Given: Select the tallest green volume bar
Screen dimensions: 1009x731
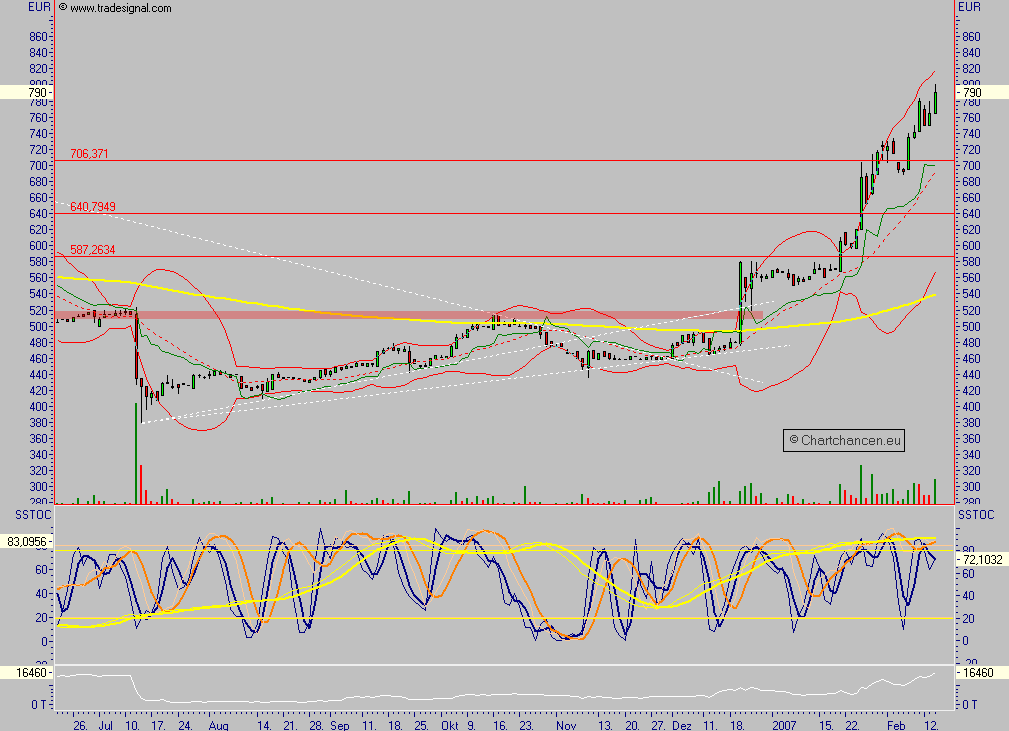Looking at the screenshot, I should 138,450.
